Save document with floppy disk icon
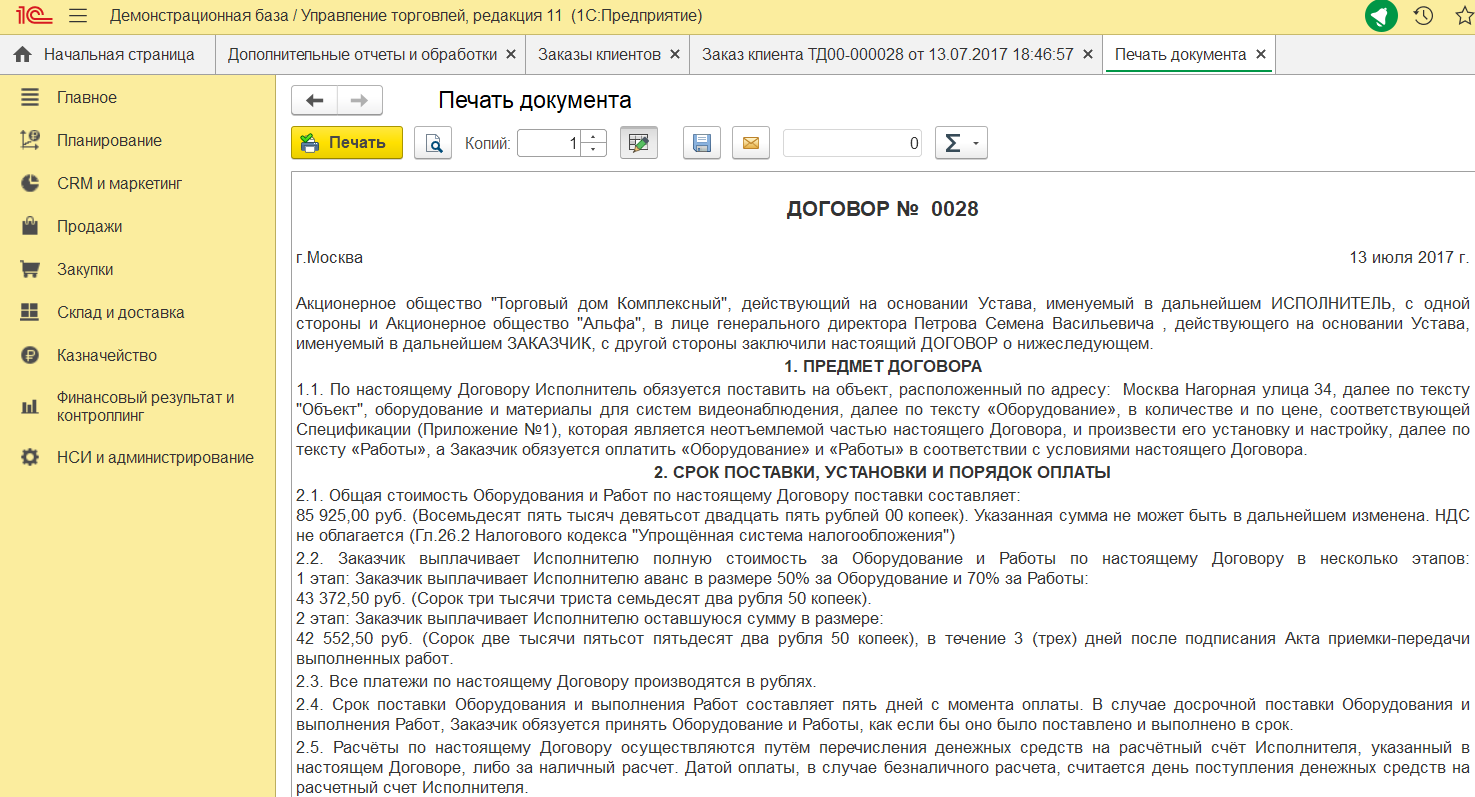The width and height of the screenshot is (1475, 797). pos(702,143)
